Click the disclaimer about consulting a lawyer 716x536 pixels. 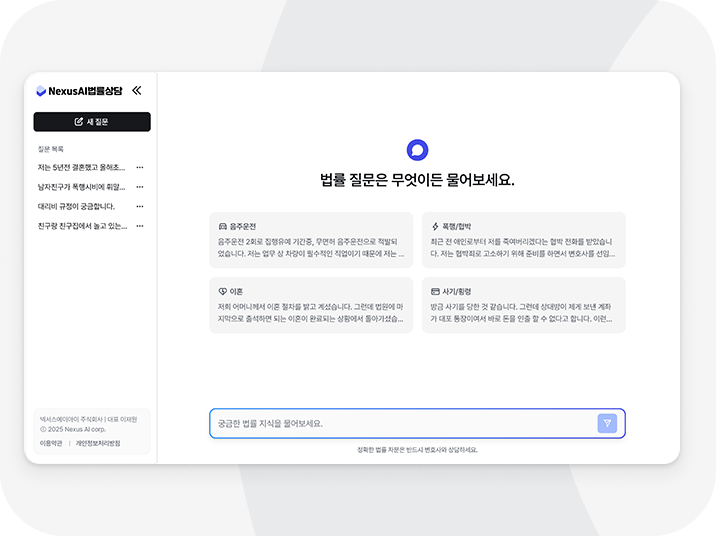[x=417, y=450]
